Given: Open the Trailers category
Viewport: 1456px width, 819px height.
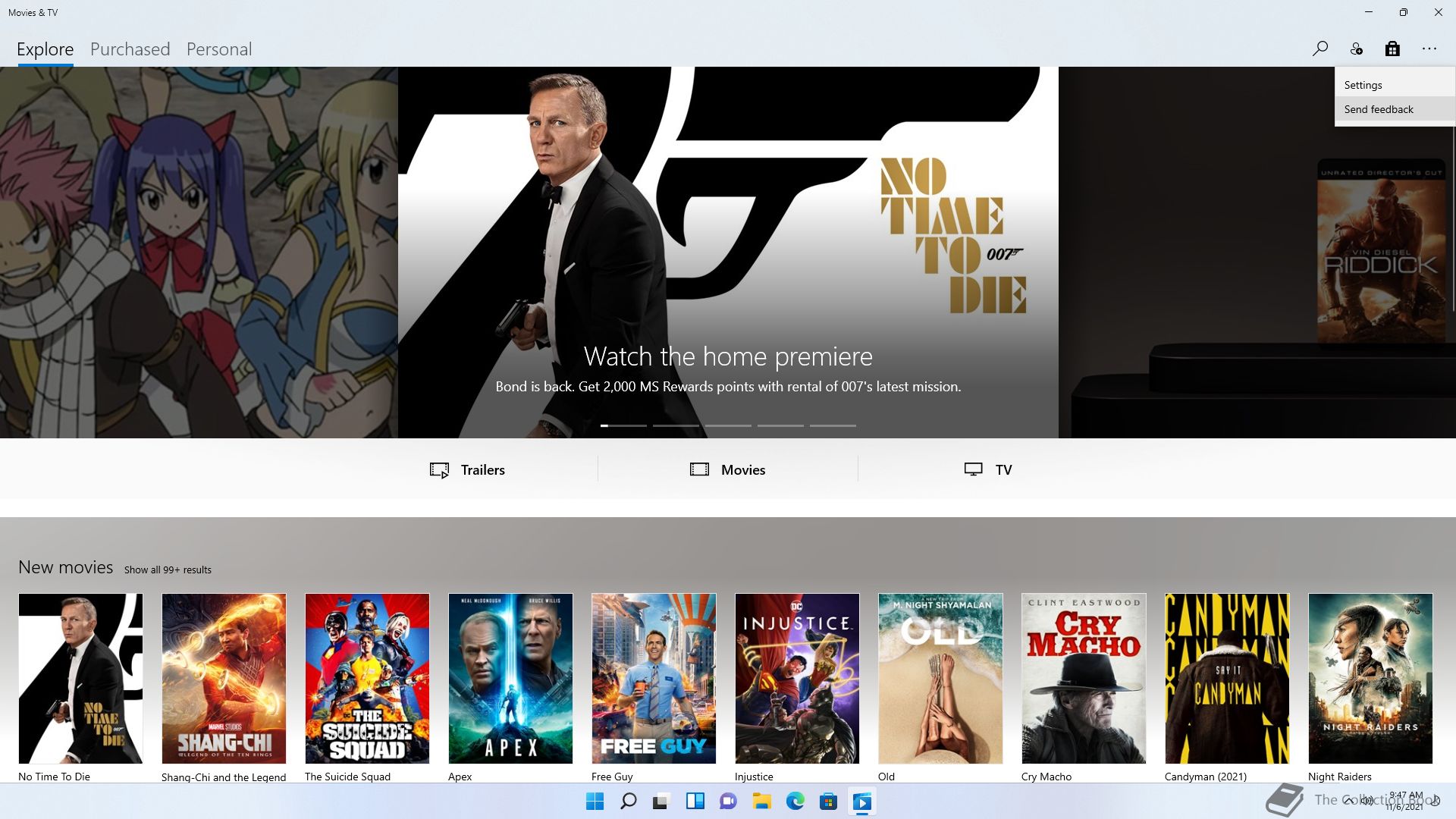Looking at the screenshot, I should [x=467, y=469].
